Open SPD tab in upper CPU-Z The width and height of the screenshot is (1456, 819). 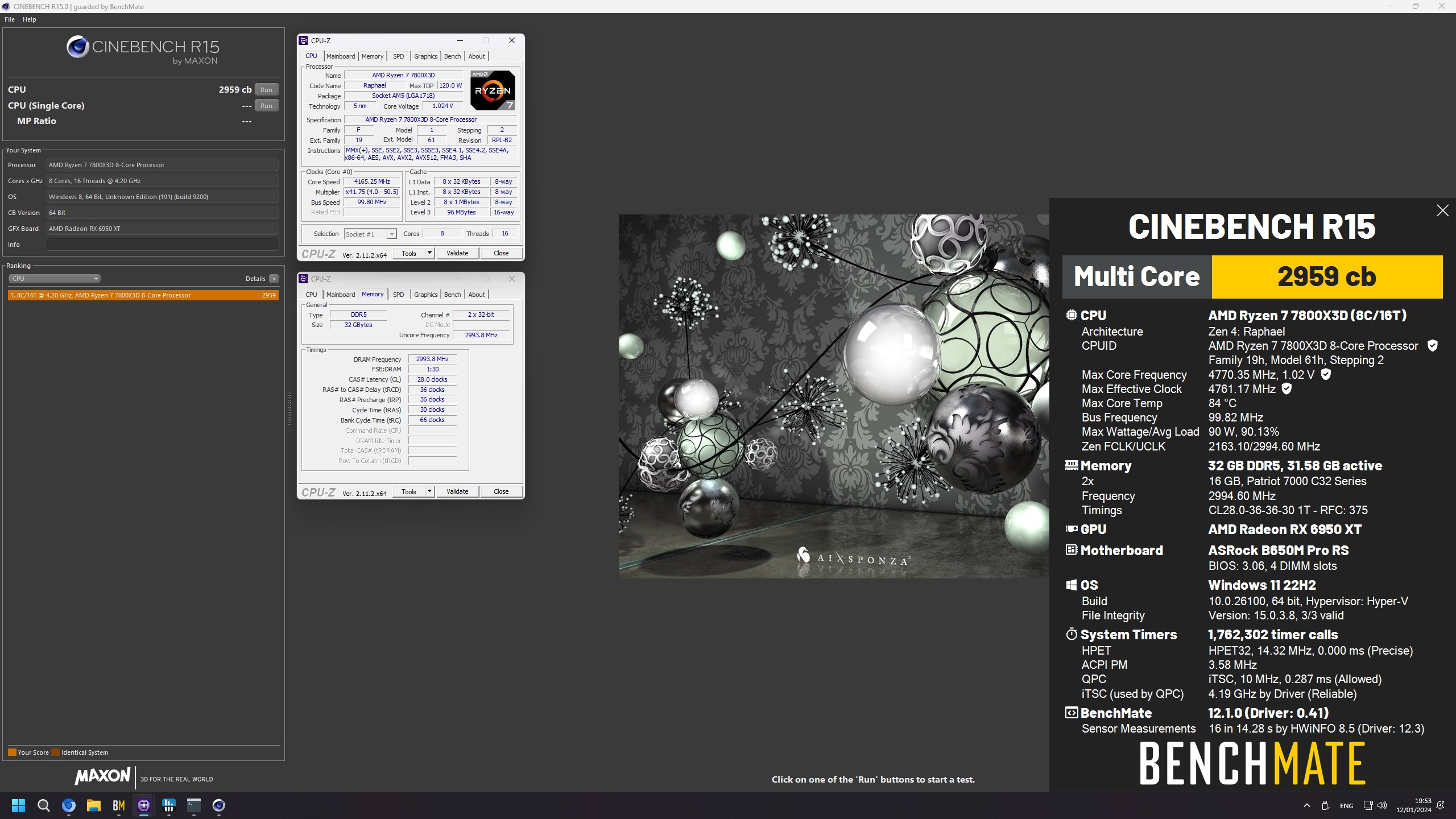point(398,56)
